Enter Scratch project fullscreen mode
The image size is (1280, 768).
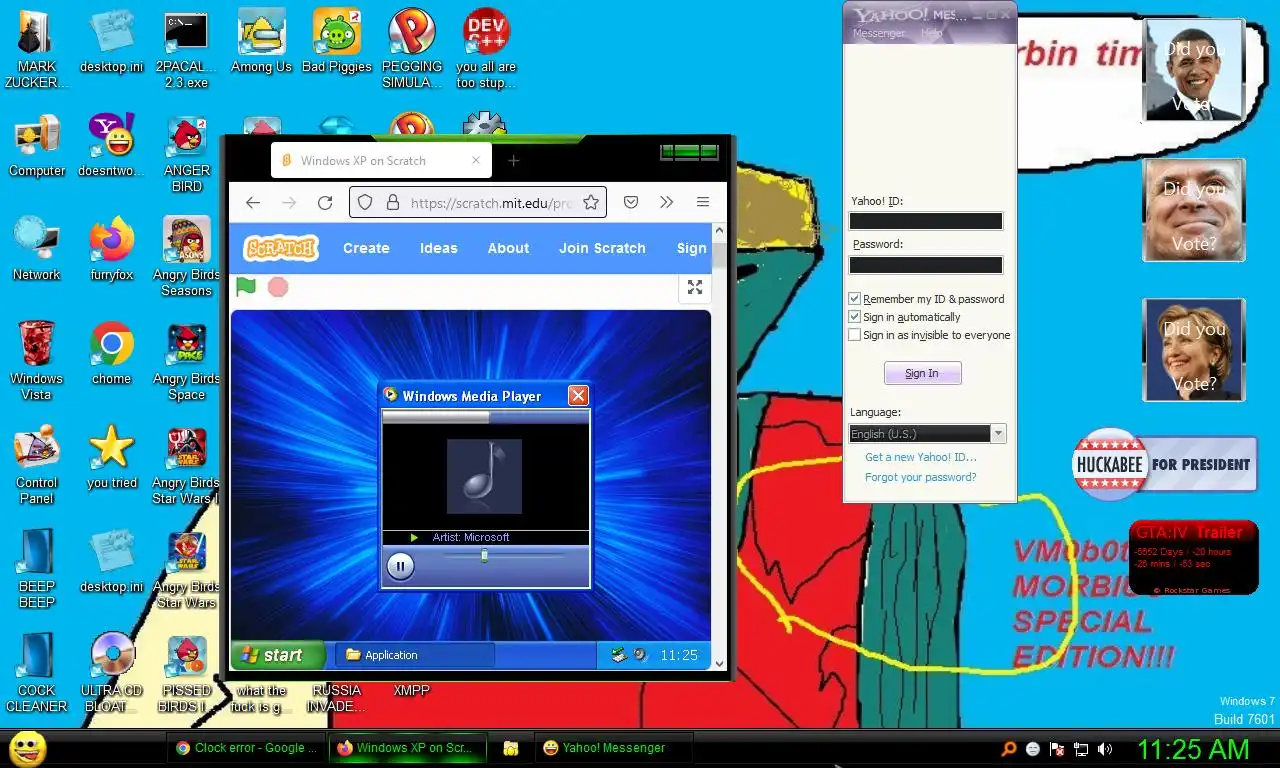tap(695, 288)
